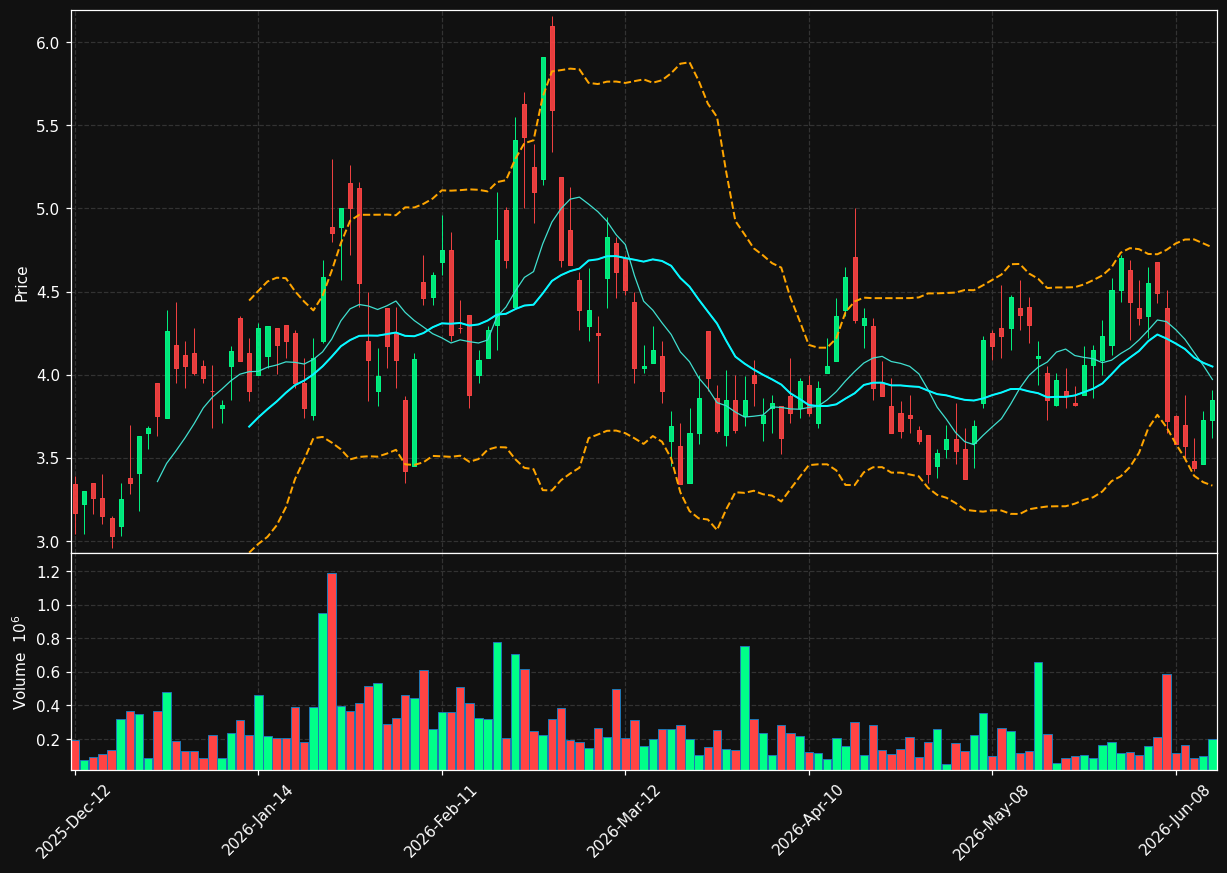Image resolution: width=1227 pixels, height=873 pixels.
Task: Click the 4.5 price tick label
Action: click(x=50, y=292)
